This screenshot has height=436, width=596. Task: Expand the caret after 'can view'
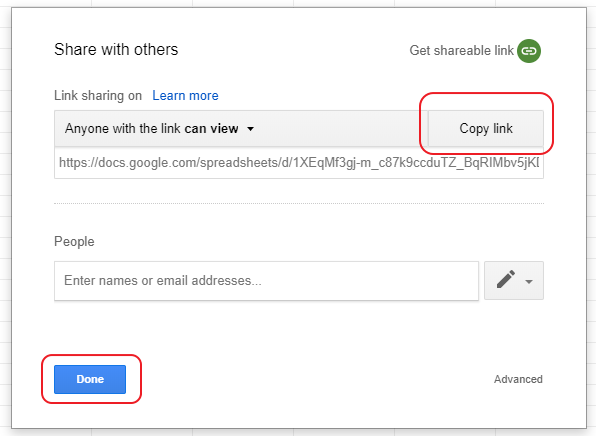click(250, 129)
